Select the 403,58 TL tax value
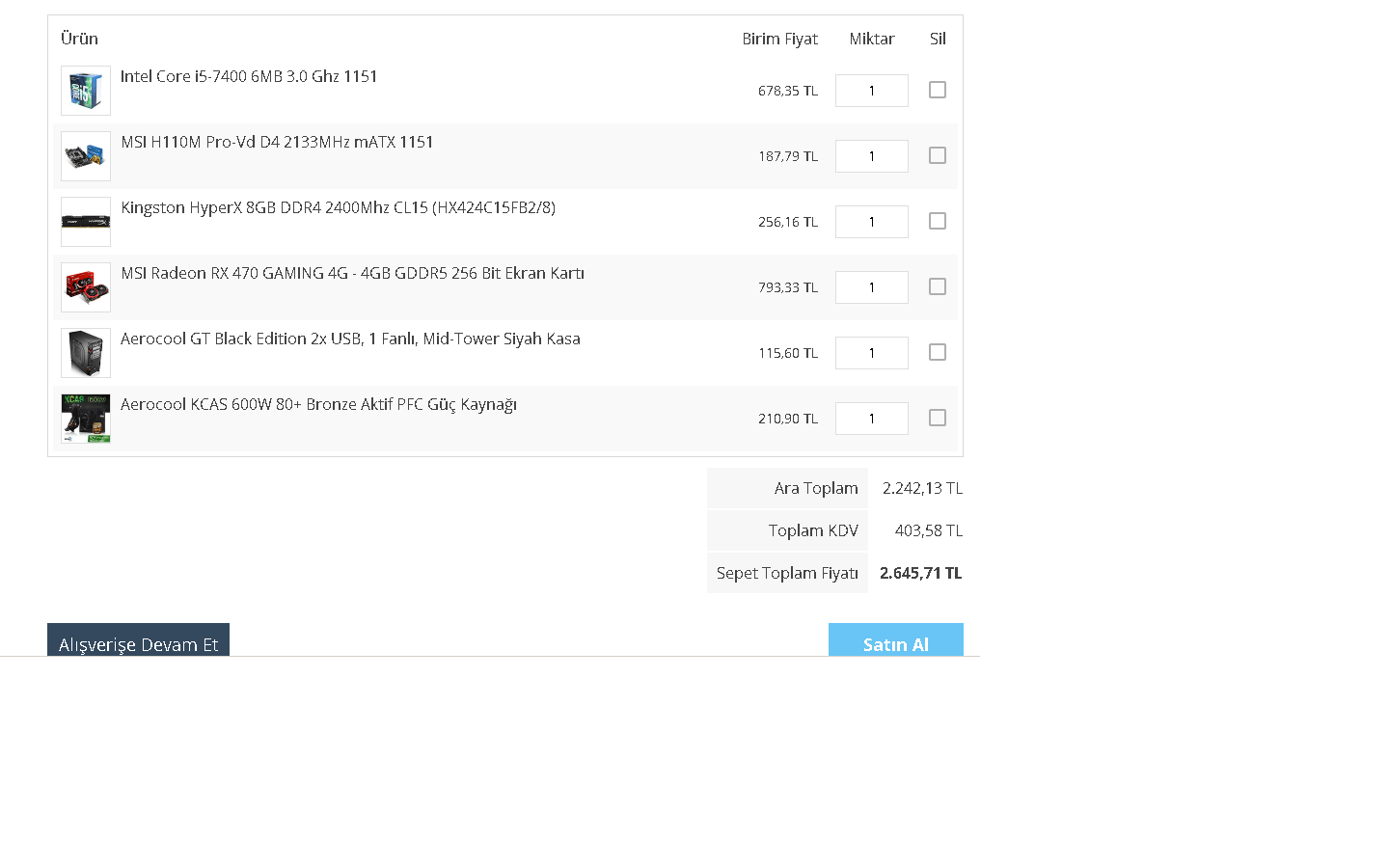Image resolution: width=1389 pixels, height=868 pixels. (929, 530)
